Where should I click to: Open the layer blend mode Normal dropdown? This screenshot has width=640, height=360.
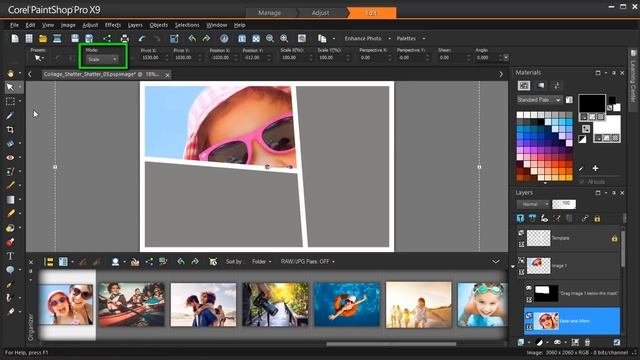click(533, 204)
